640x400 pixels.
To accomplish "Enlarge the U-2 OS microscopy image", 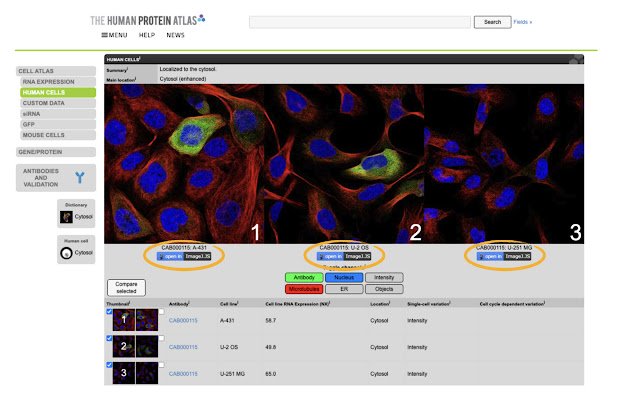I will coord(344,164).
